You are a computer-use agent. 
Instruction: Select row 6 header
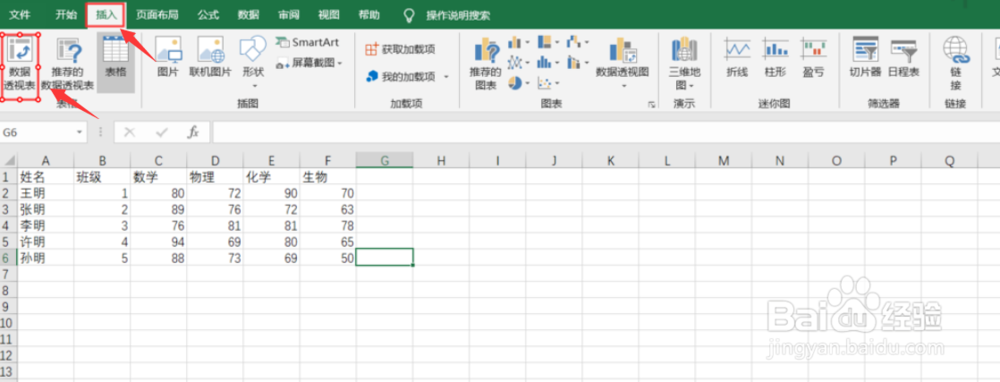pos(8,258)
